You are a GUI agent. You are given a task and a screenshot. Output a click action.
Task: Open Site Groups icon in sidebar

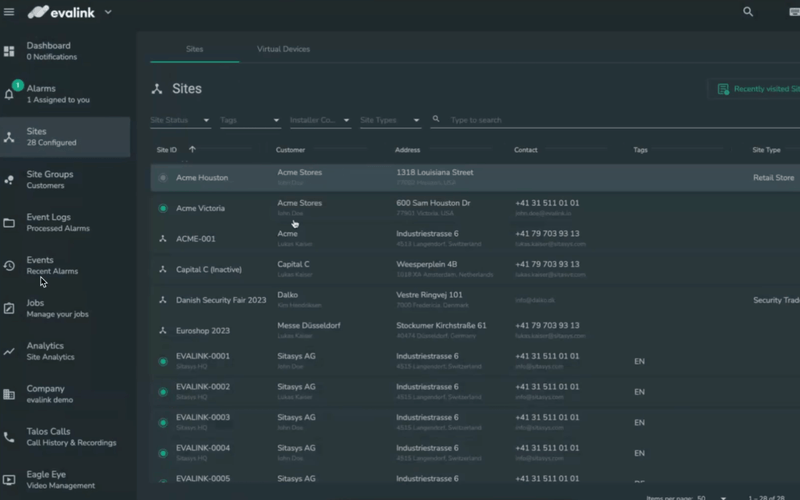[10, 180]
